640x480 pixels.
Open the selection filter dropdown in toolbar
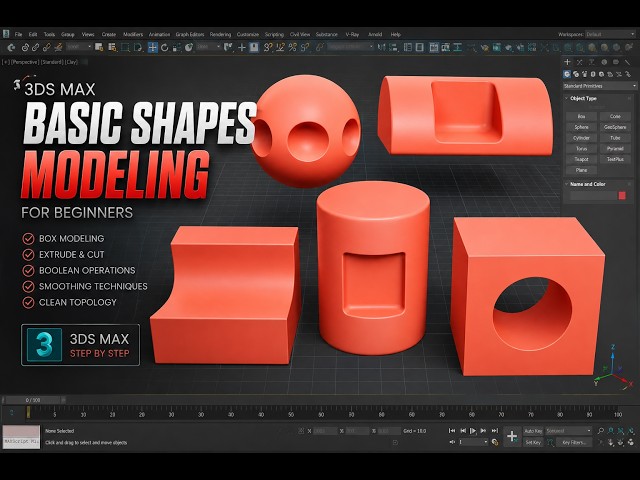pos(79,47)
